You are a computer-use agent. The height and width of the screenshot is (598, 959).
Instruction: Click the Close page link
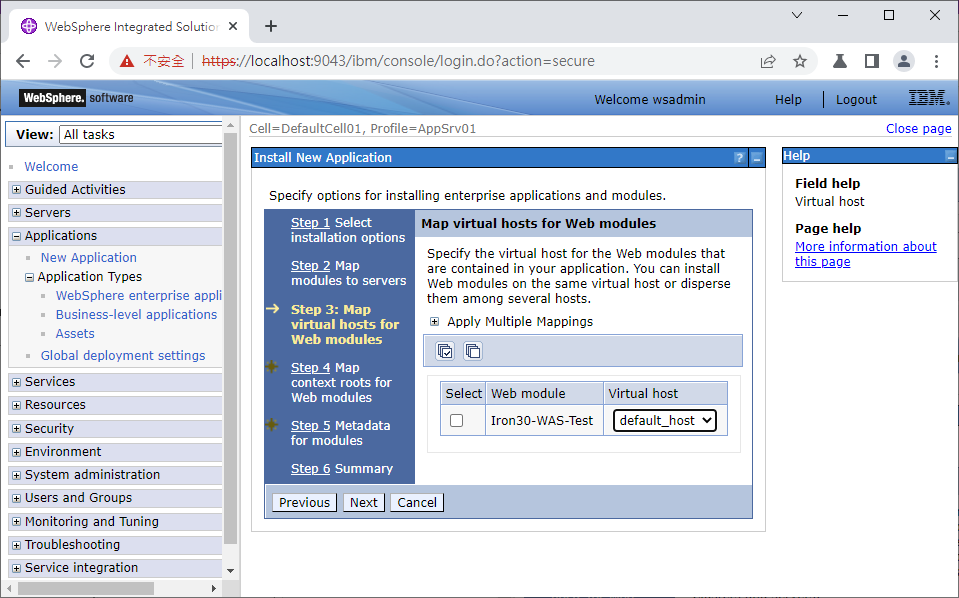(919, 128)
